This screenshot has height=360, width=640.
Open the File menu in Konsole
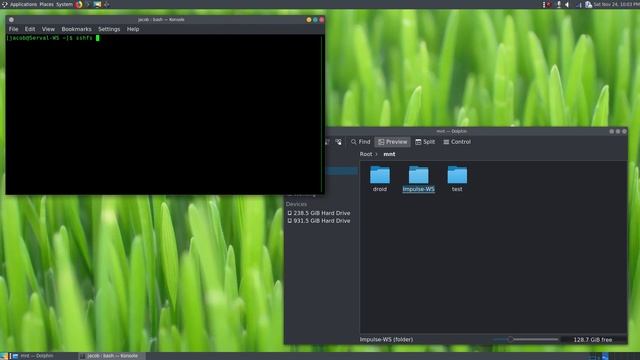point(13,29)
